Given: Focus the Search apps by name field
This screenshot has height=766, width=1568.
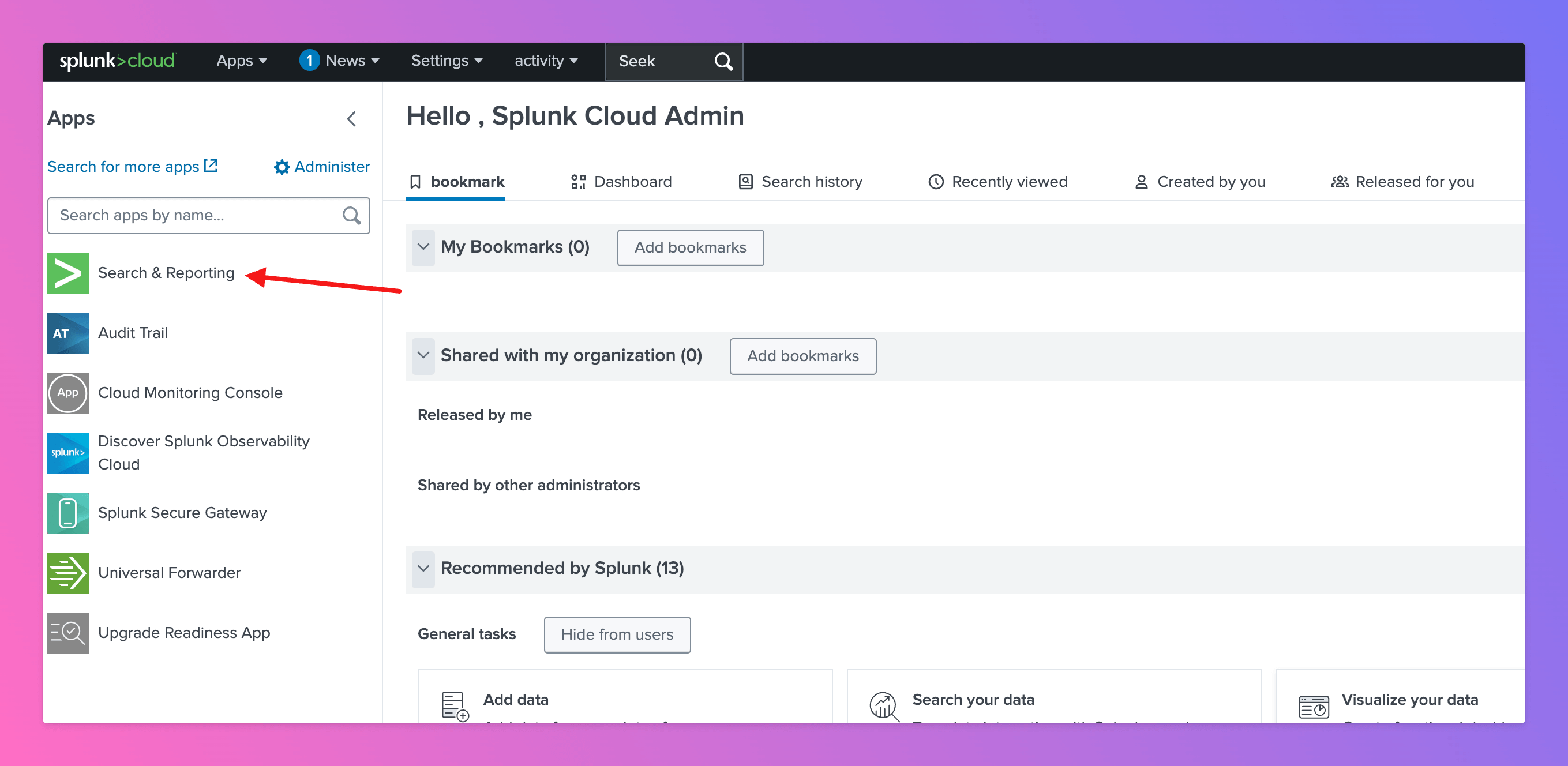Looking at the screenshot, I should (x=198, y=215).
